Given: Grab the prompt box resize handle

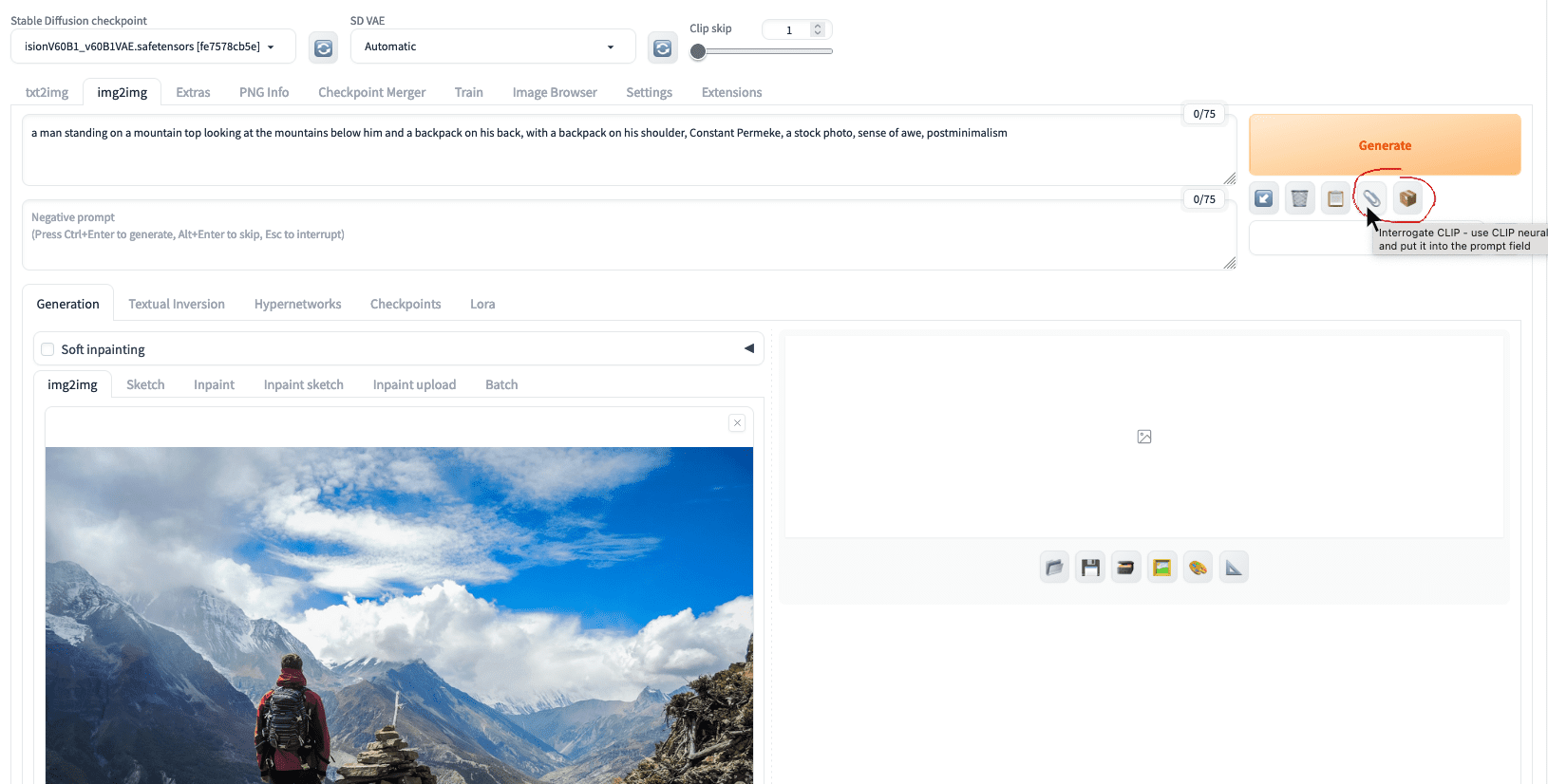Looking at the screenshot, I should coord(1230,178).
